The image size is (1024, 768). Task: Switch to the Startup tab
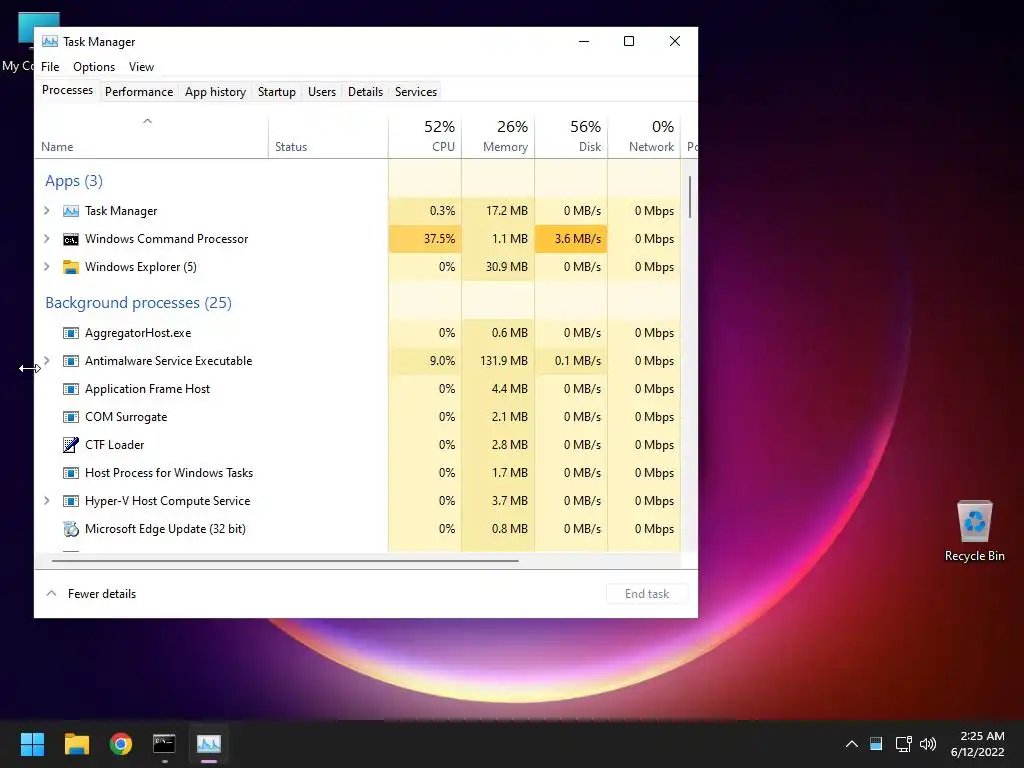click(x=277, y=92)
